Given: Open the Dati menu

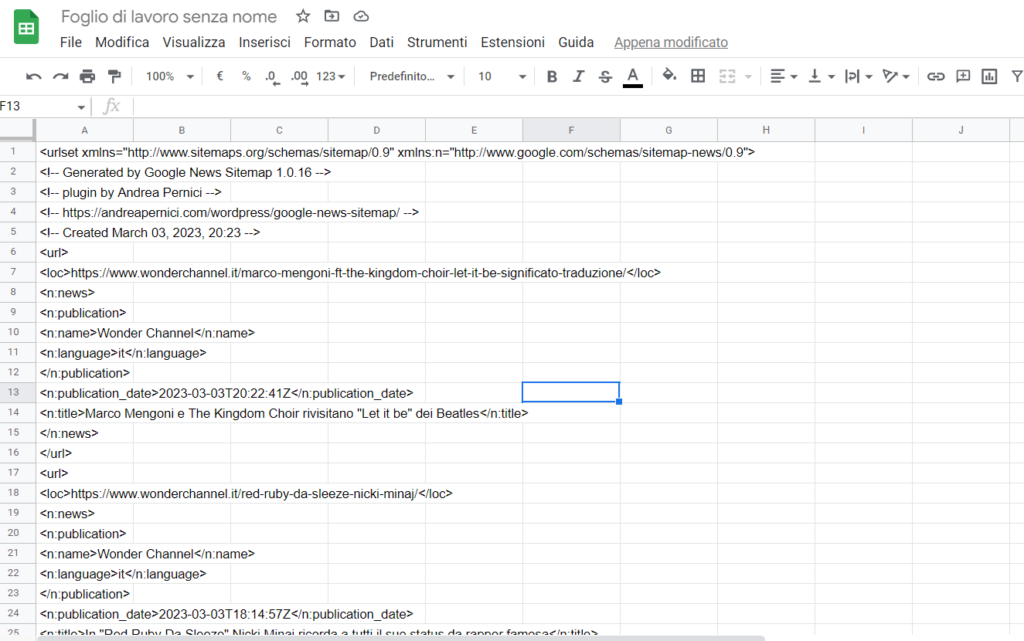Looking at the screenshot, I should [x=381, y=42].
